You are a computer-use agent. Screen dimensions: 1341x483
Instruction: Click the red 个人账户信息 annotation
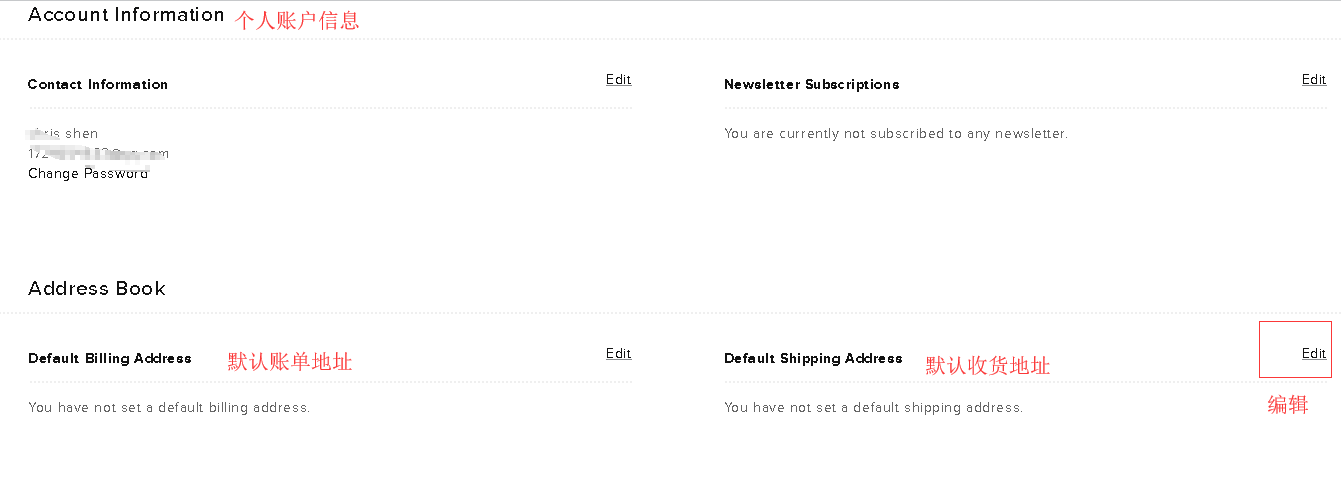[x=297, y=20]
